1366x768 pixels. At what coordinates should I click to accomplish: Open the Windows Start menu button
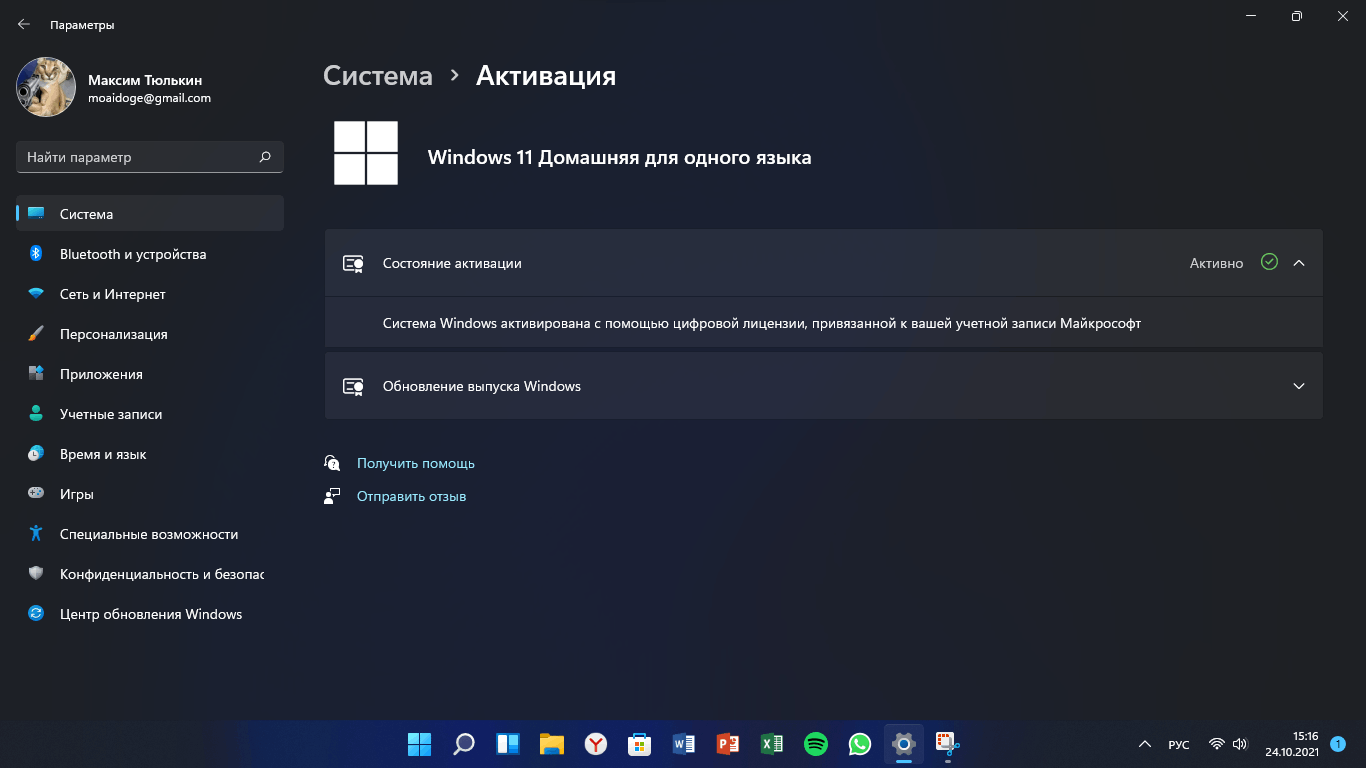[x=419, y=744]
